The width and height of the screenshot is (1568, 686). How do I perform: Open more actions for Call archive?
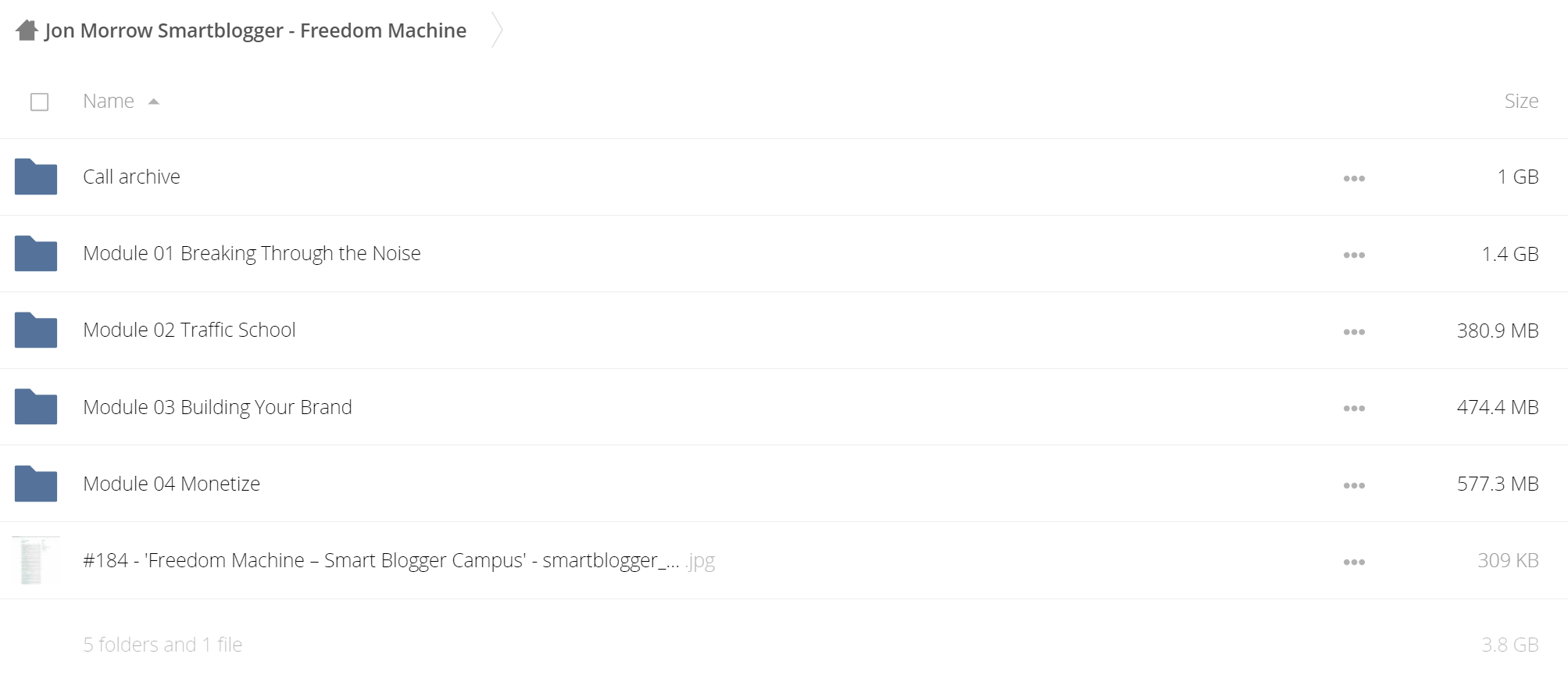pos(1354,178)
